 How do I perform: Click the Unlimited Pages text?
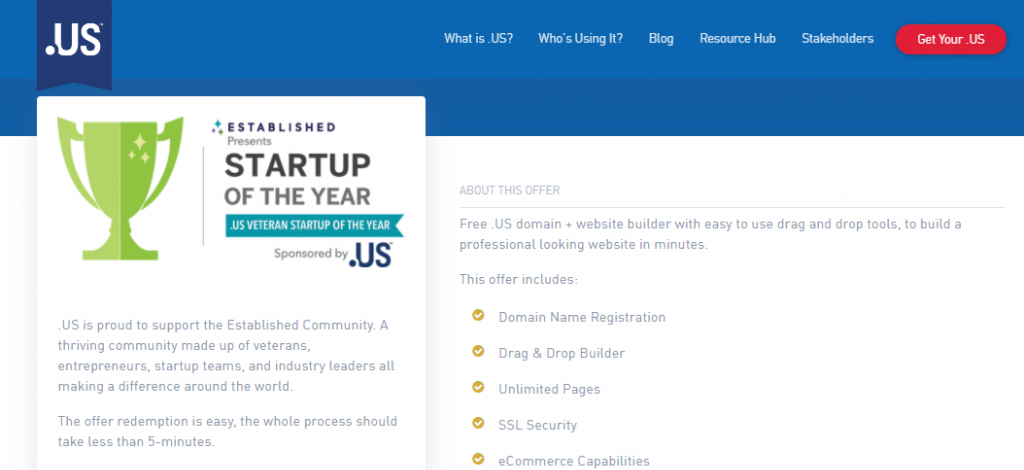[549, 389]
